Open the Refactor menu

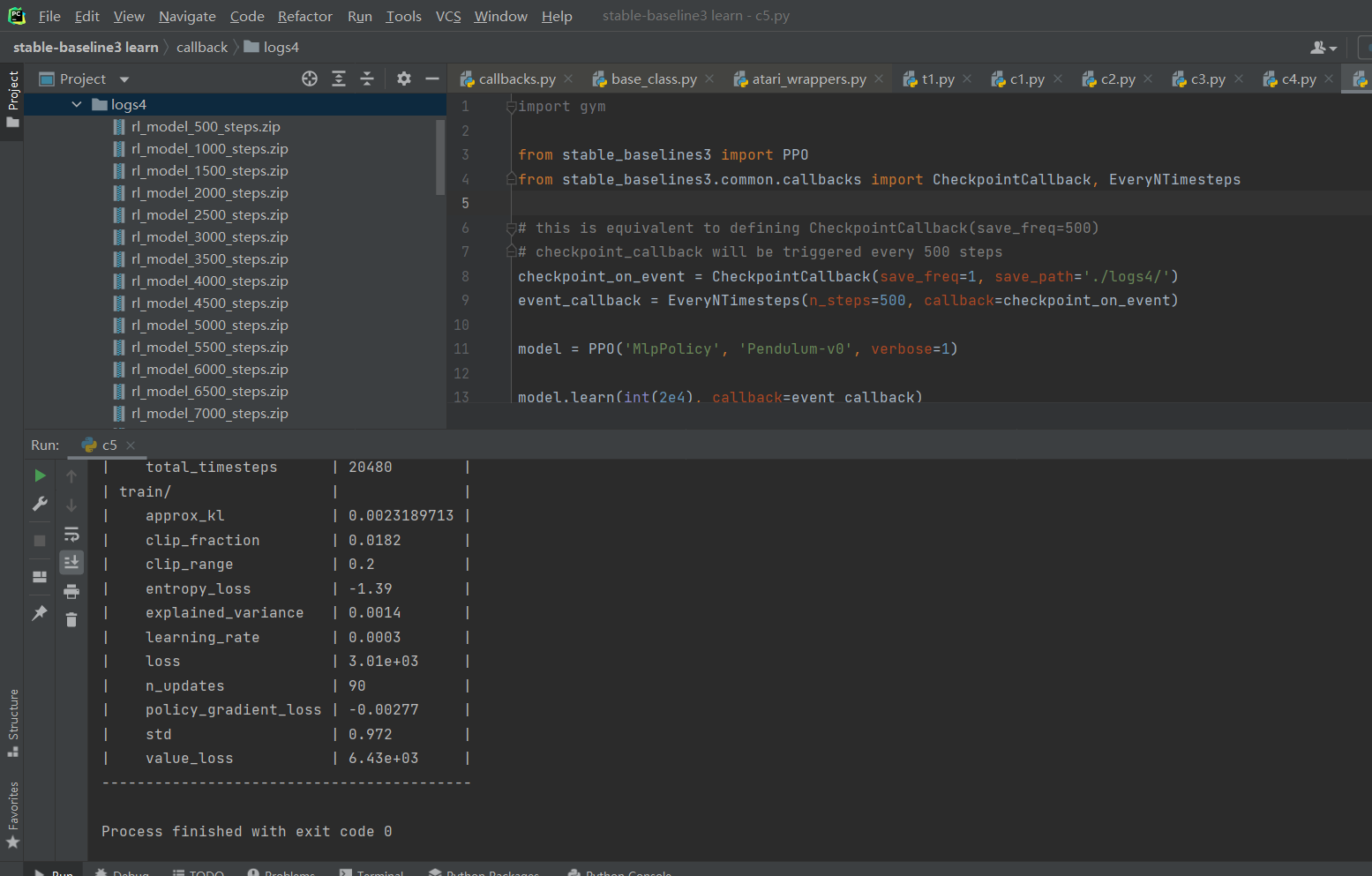tap(304, 16)
